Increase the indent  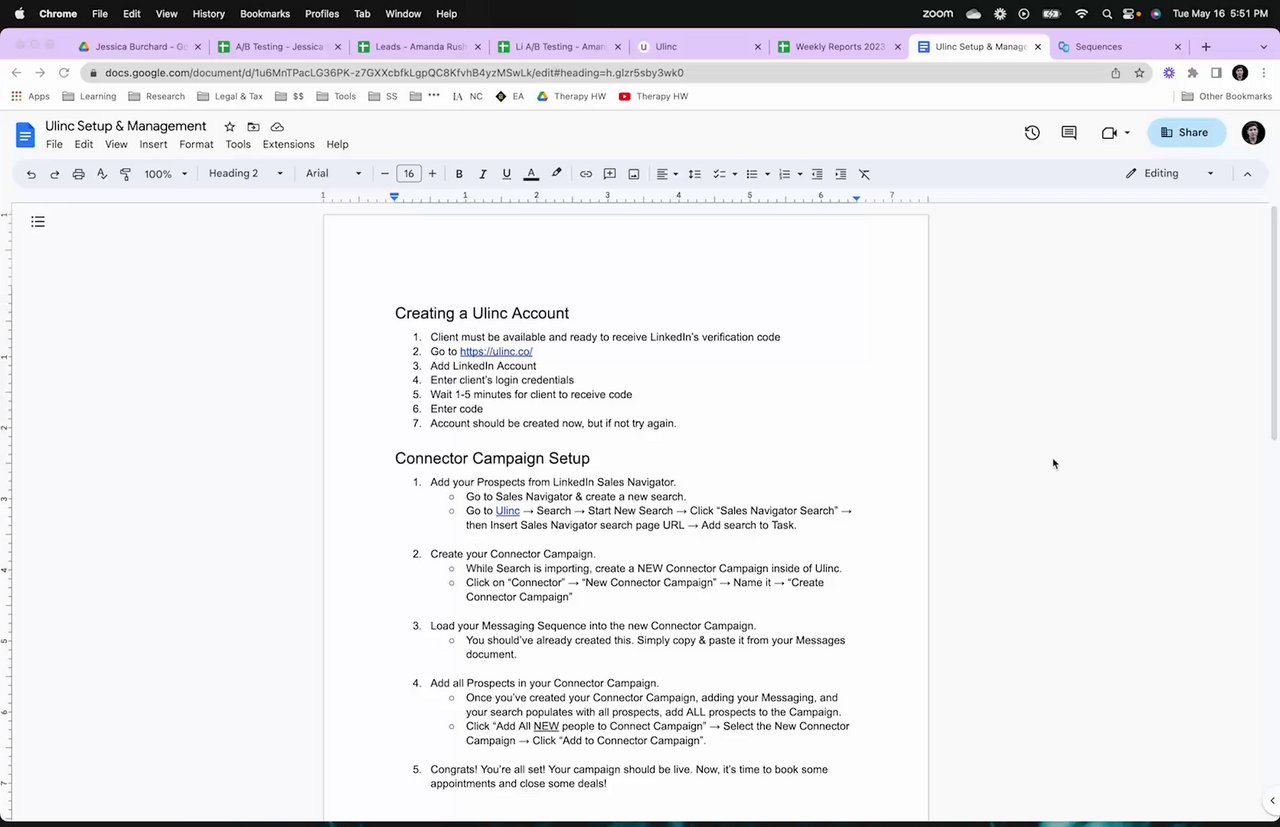tap(840, 174)
